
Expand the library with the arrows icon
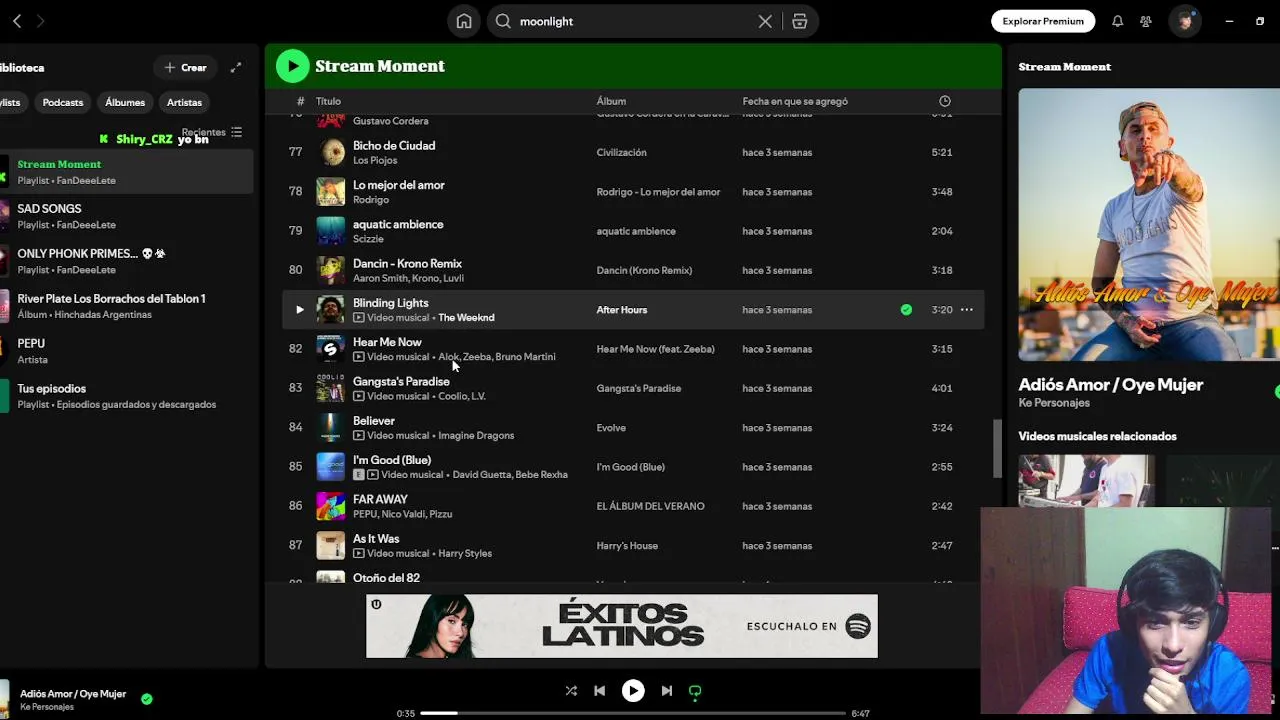click(236, 68)
